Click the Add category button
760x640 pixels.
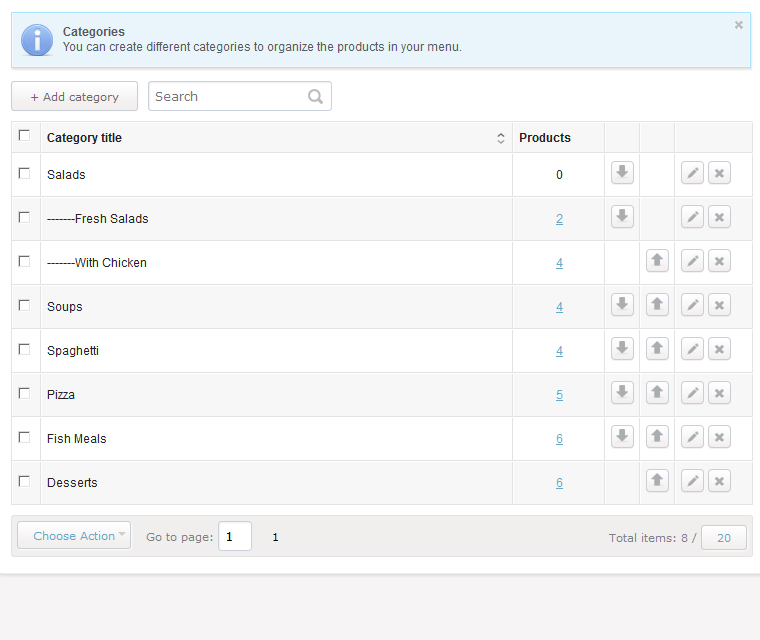(75, 96)
